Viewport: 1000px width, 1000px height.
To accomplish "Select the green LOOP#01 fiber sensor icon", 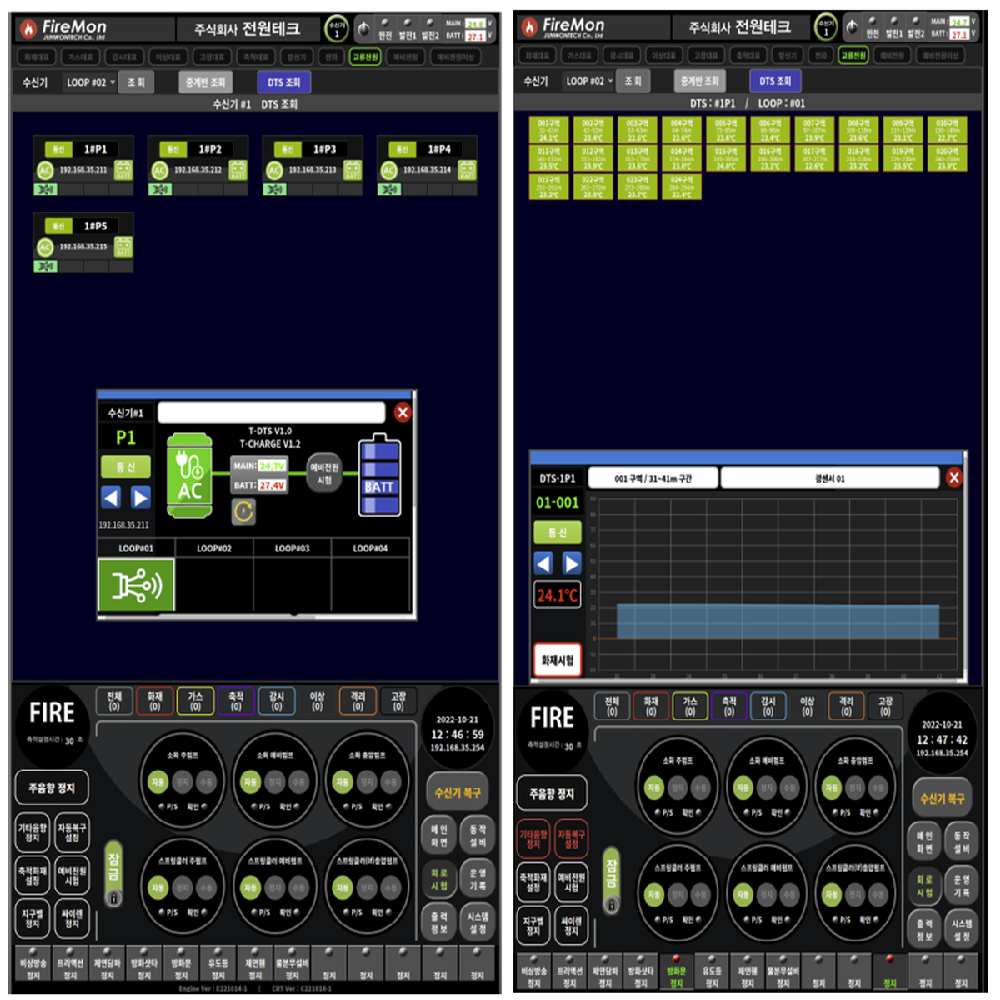I will tap(136, 585).
